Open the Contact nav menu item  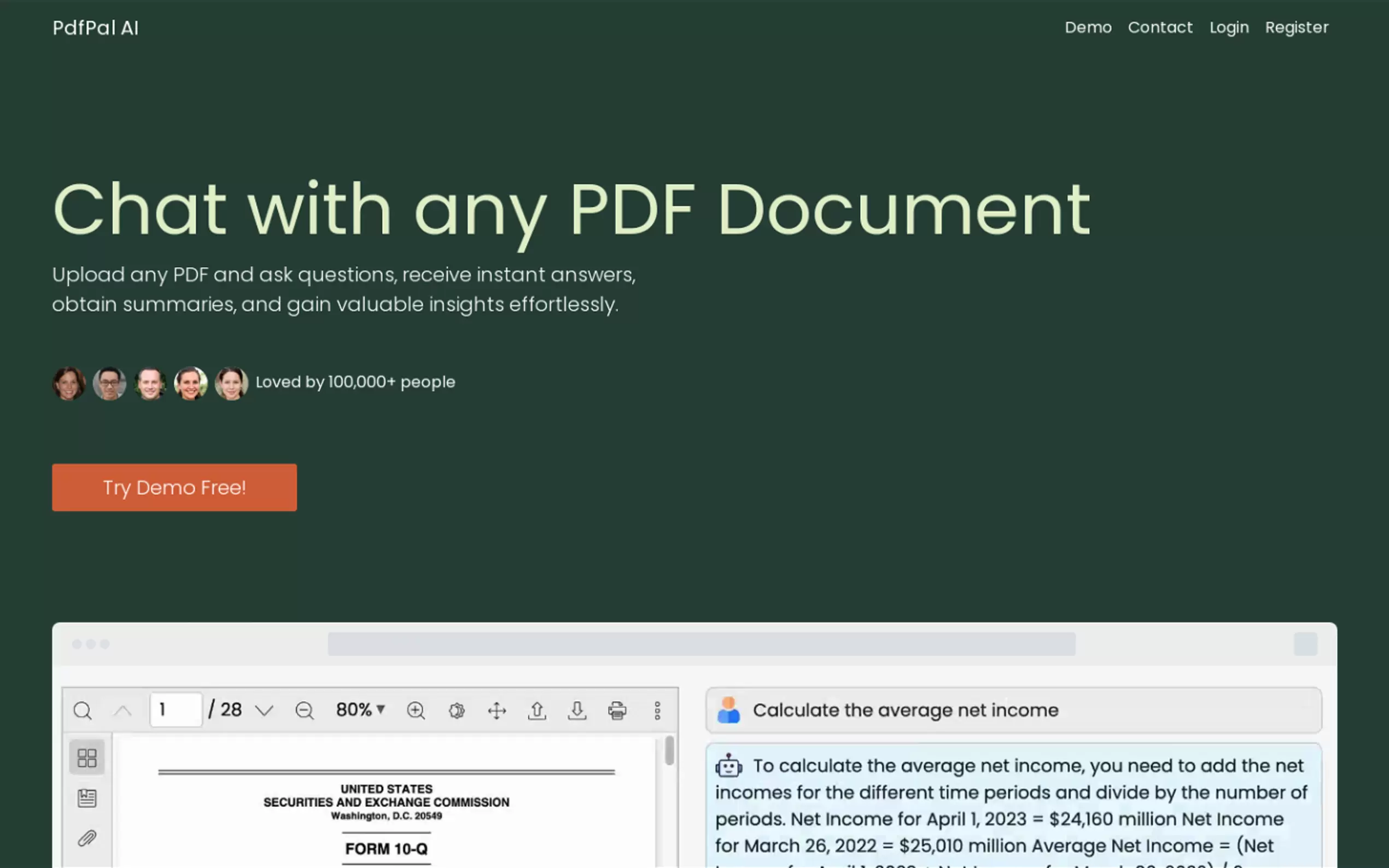point(1160,27)
